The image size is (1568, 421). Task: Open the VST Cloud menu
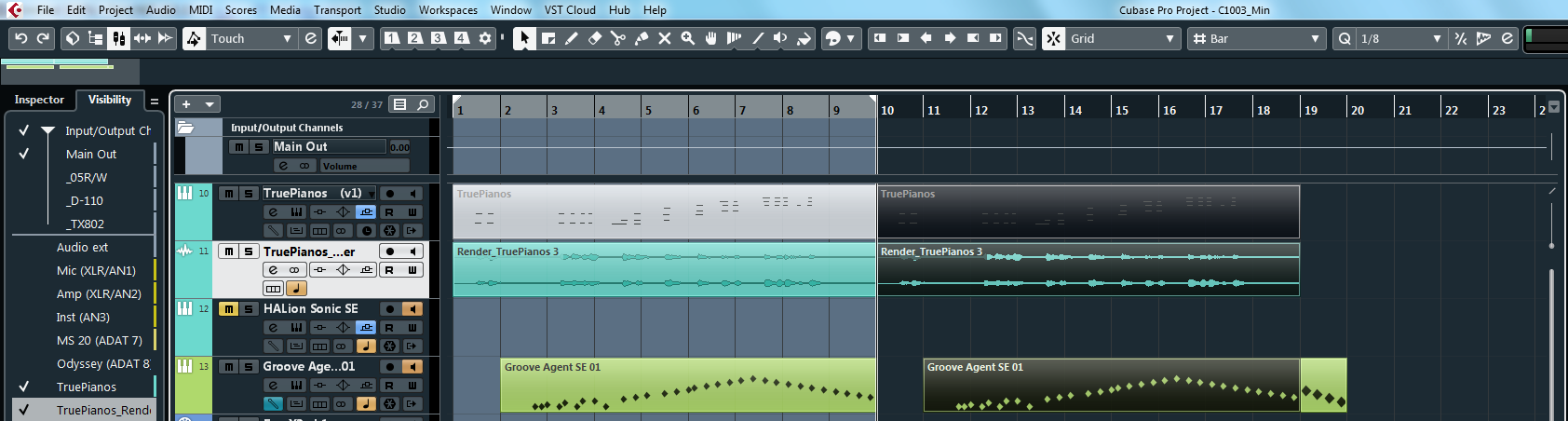[570, 10]
